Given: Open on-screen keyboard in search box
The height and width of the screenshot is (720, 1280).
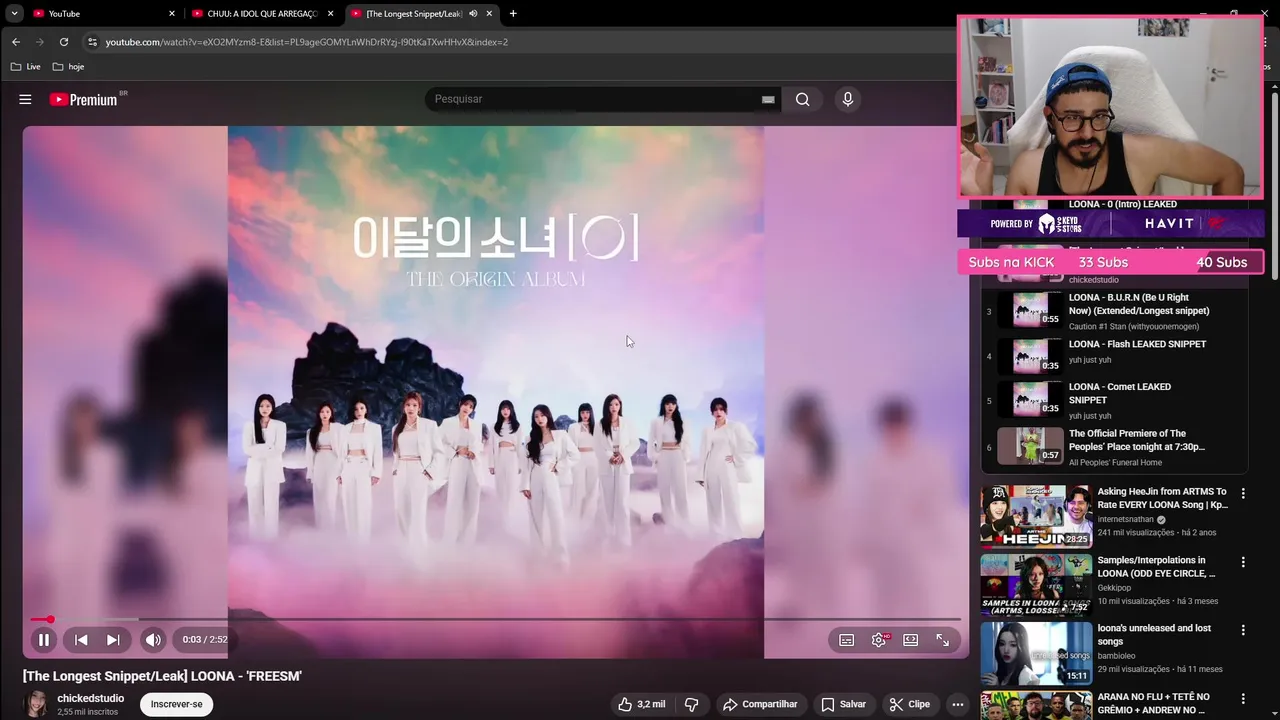Looking at the screenshot, I should [768, 100].
